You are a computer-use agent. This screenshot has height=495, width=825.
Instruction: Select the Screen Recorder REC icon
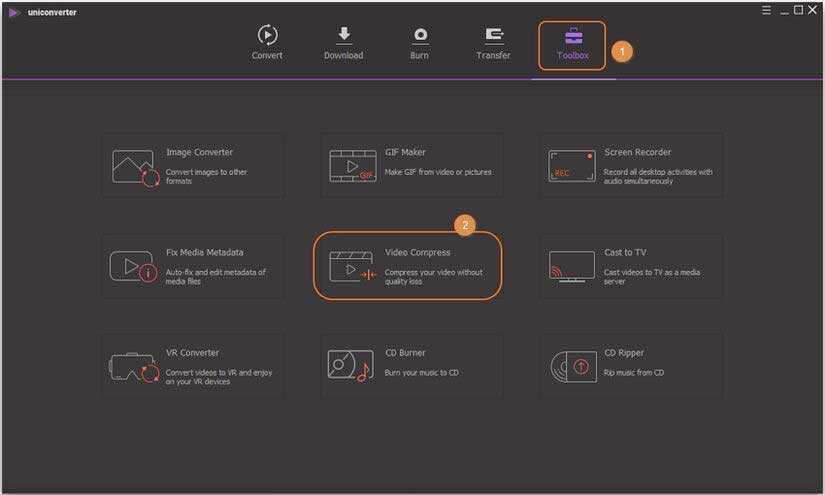[x=571, y=166]
